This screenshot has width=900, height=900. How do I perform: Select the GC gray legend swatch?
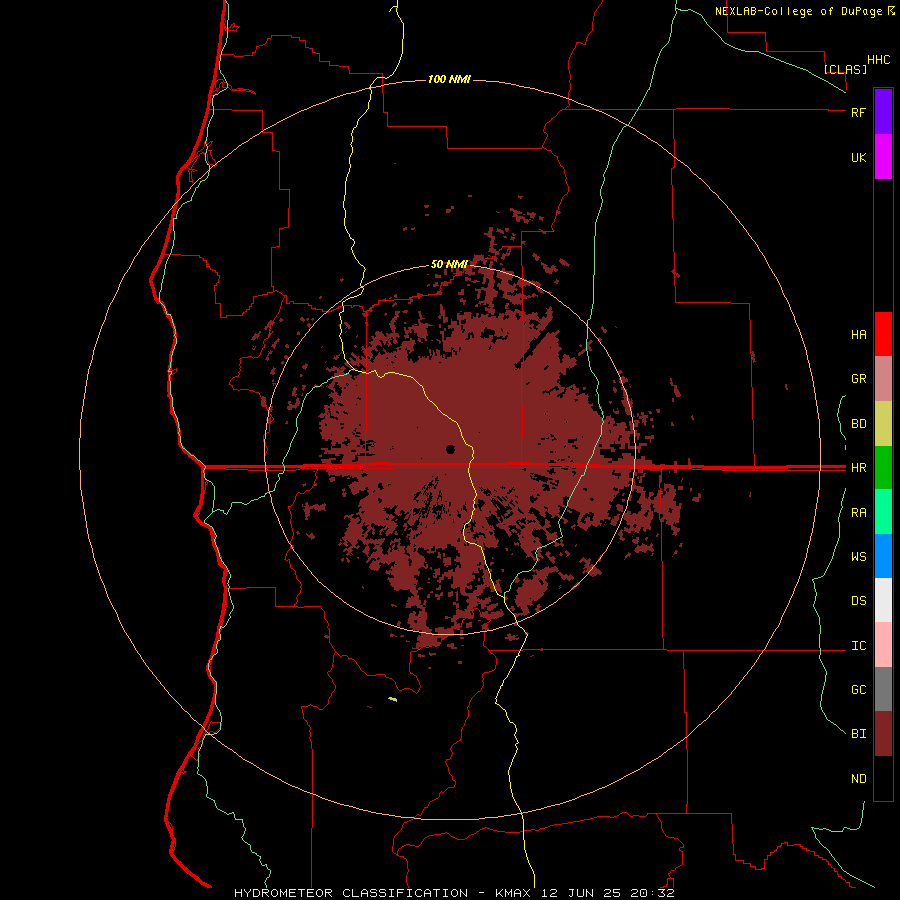[883, 689]
